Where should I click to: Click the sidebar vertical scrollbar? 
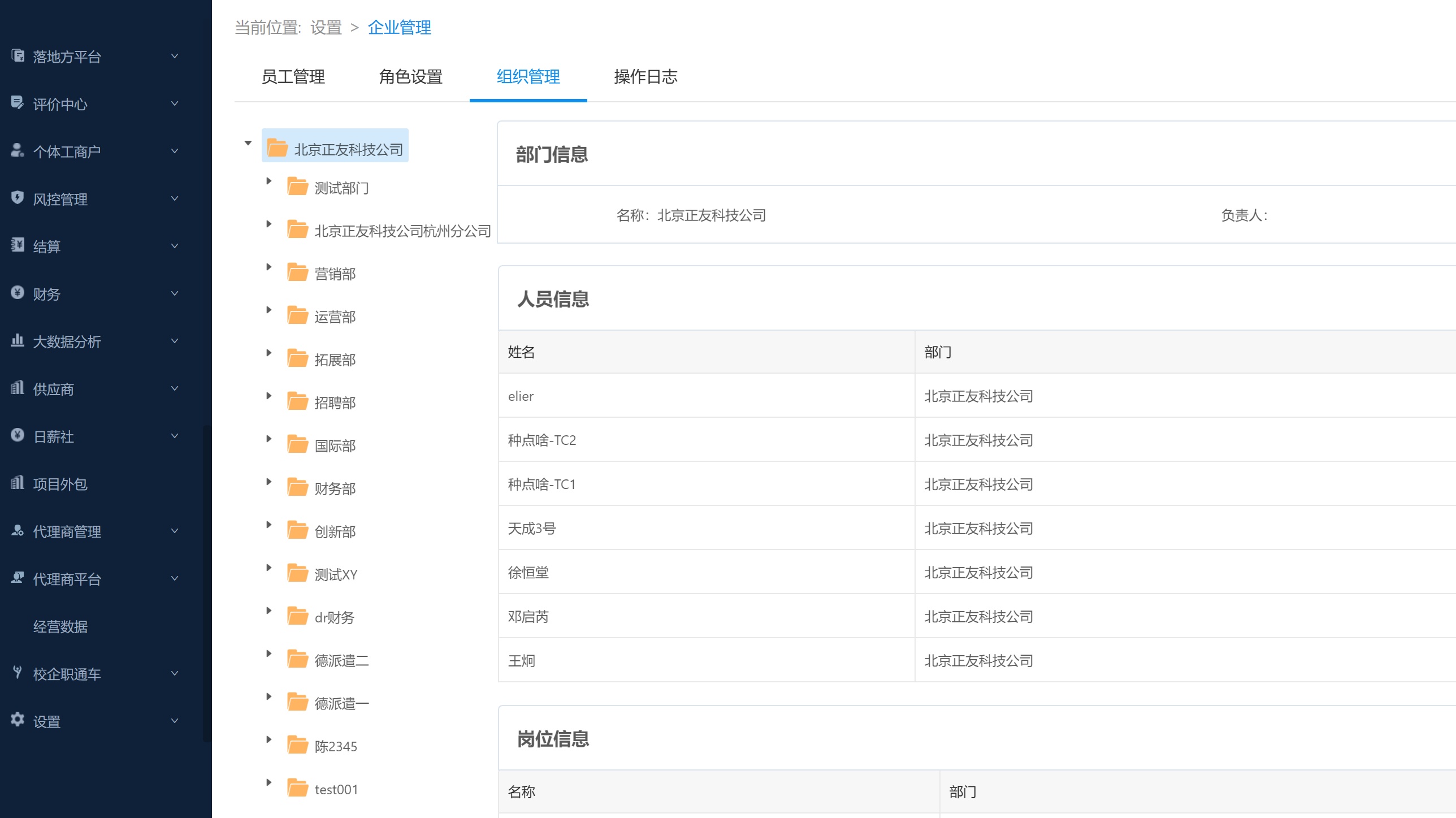207,582
